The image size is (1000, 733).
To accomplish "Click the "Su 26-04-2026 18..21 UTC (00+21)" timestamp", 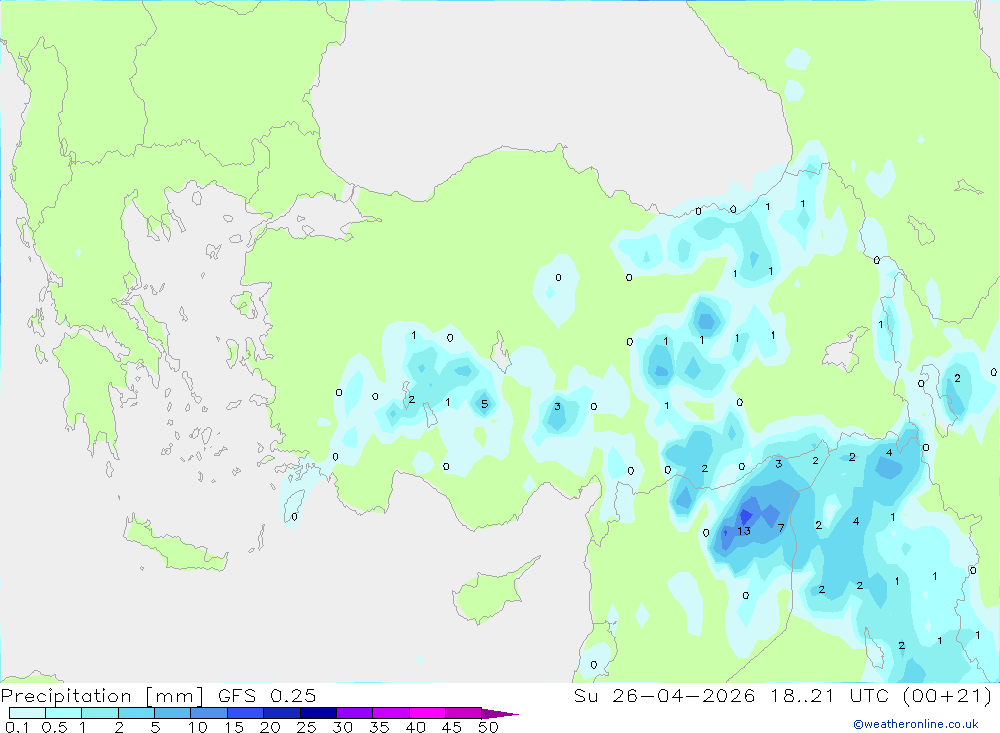I will 783,695.
